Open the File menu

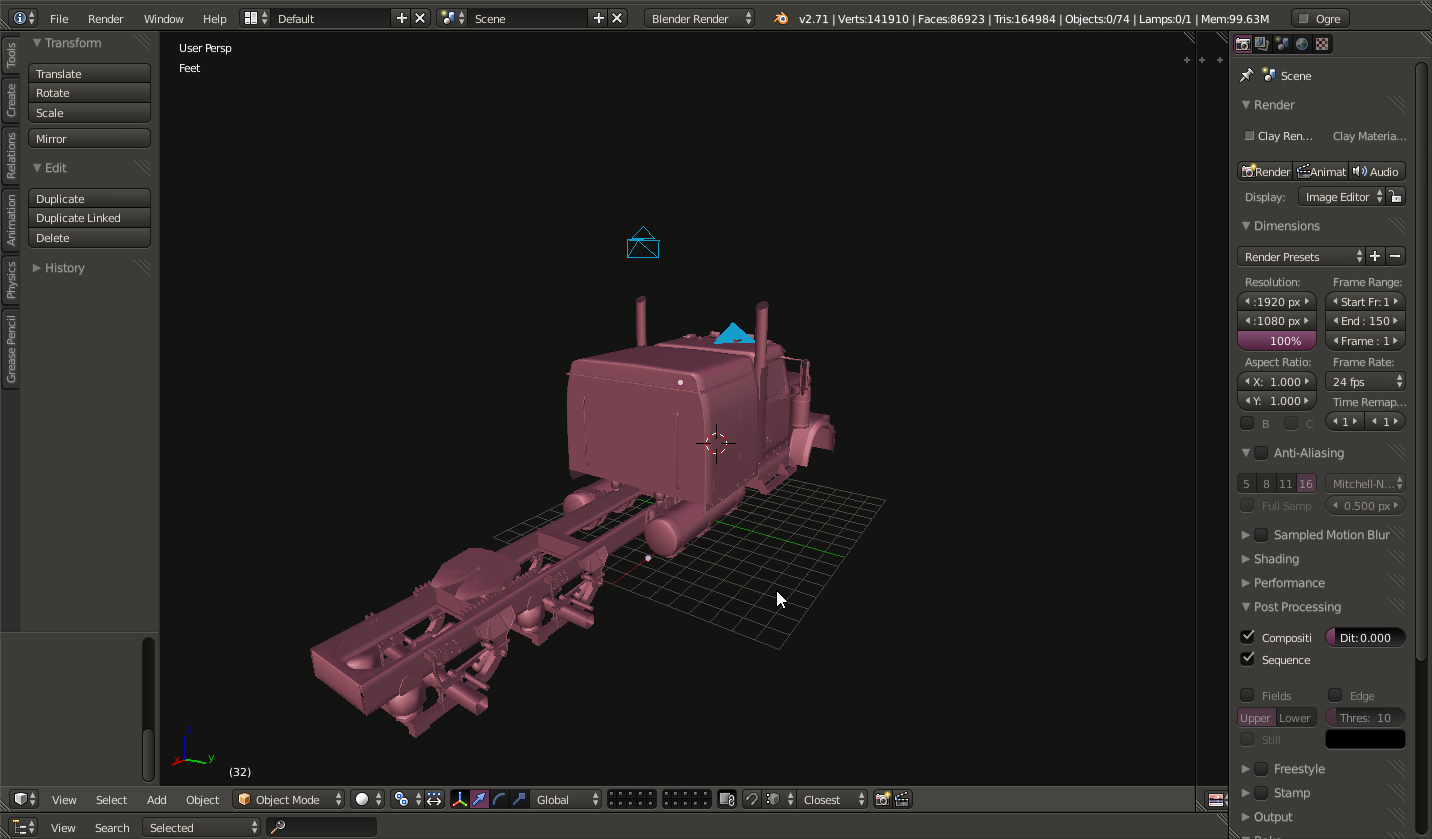click(x=59, y=19)
